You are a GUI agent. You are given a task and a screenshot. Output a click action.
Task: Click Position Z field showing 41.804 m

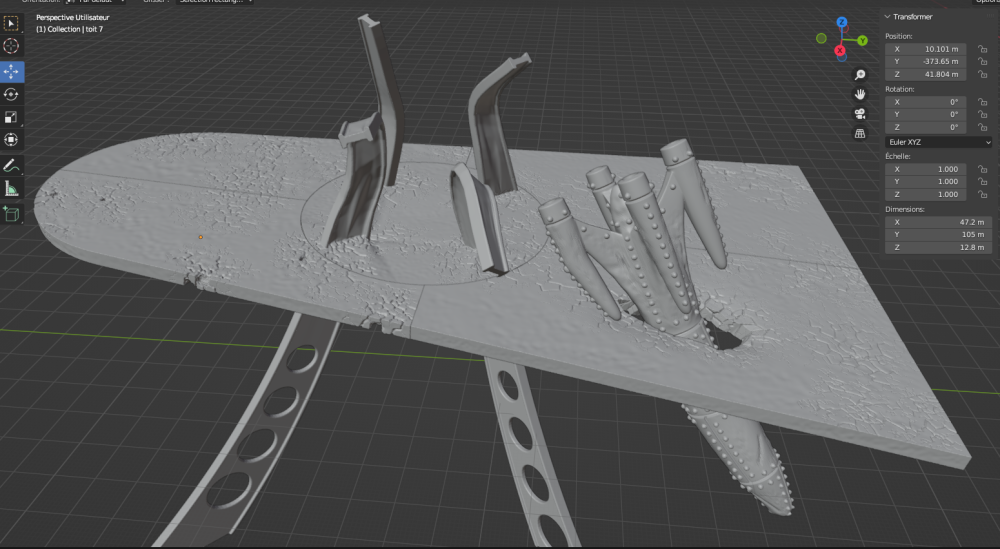point(925,75)
